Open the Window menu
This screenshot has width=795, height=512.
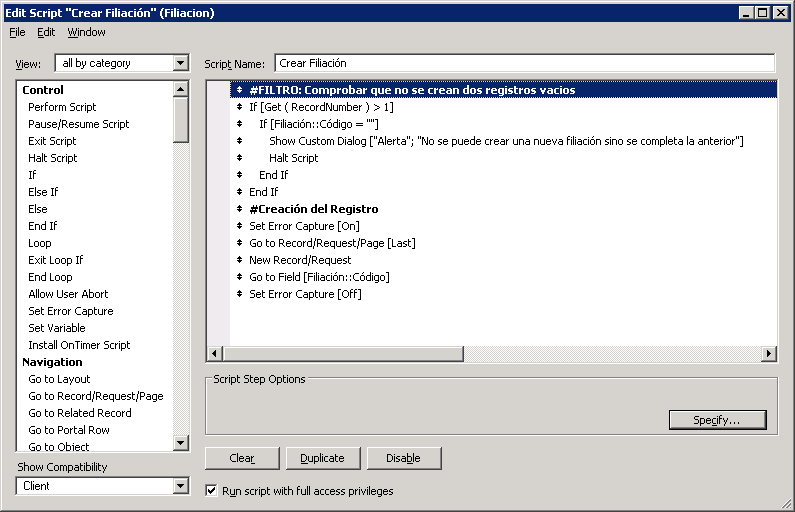87,32
